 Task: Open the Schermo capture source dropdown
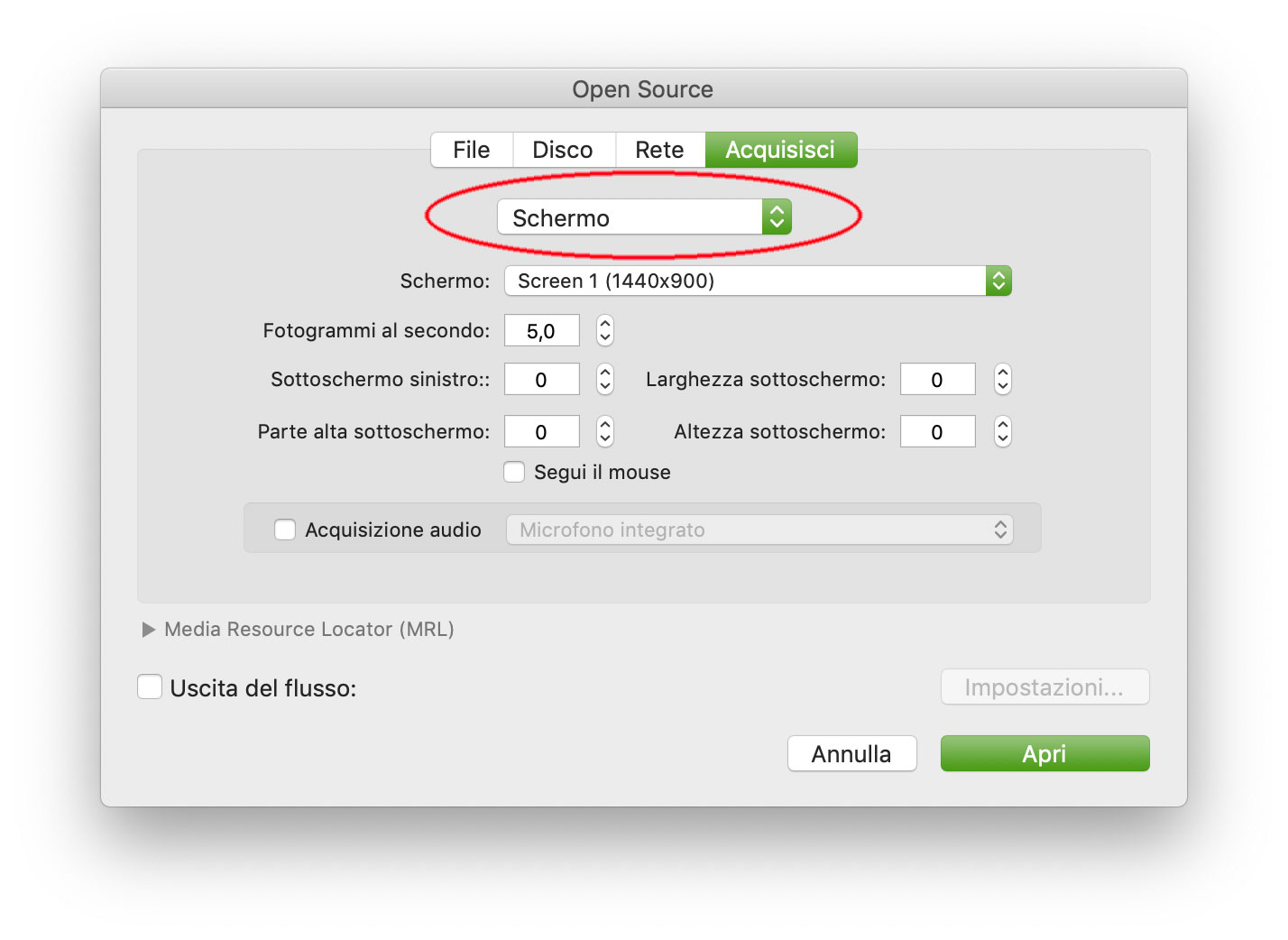click(644, 217)
